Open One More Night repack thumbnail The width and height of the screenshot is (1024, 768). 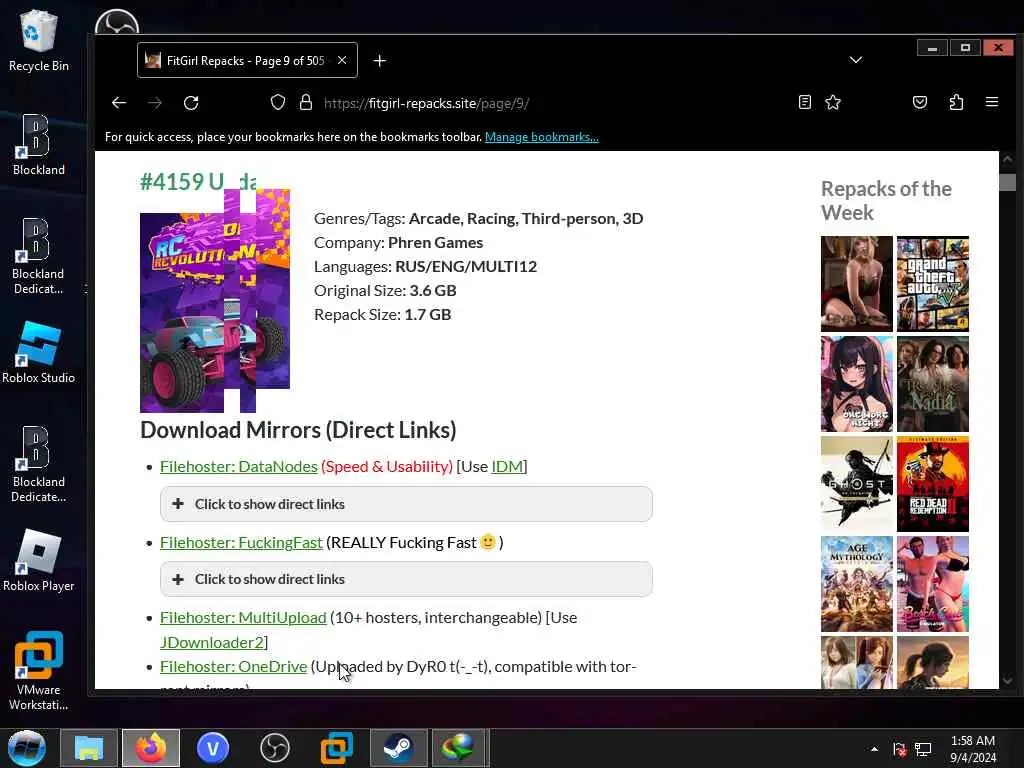(856, 384)
